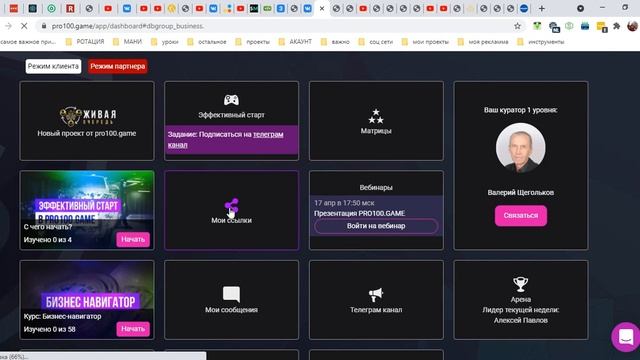The image size is (640, 360).
Task: Switch to Режим партнера mode
Action: [118, 66]
